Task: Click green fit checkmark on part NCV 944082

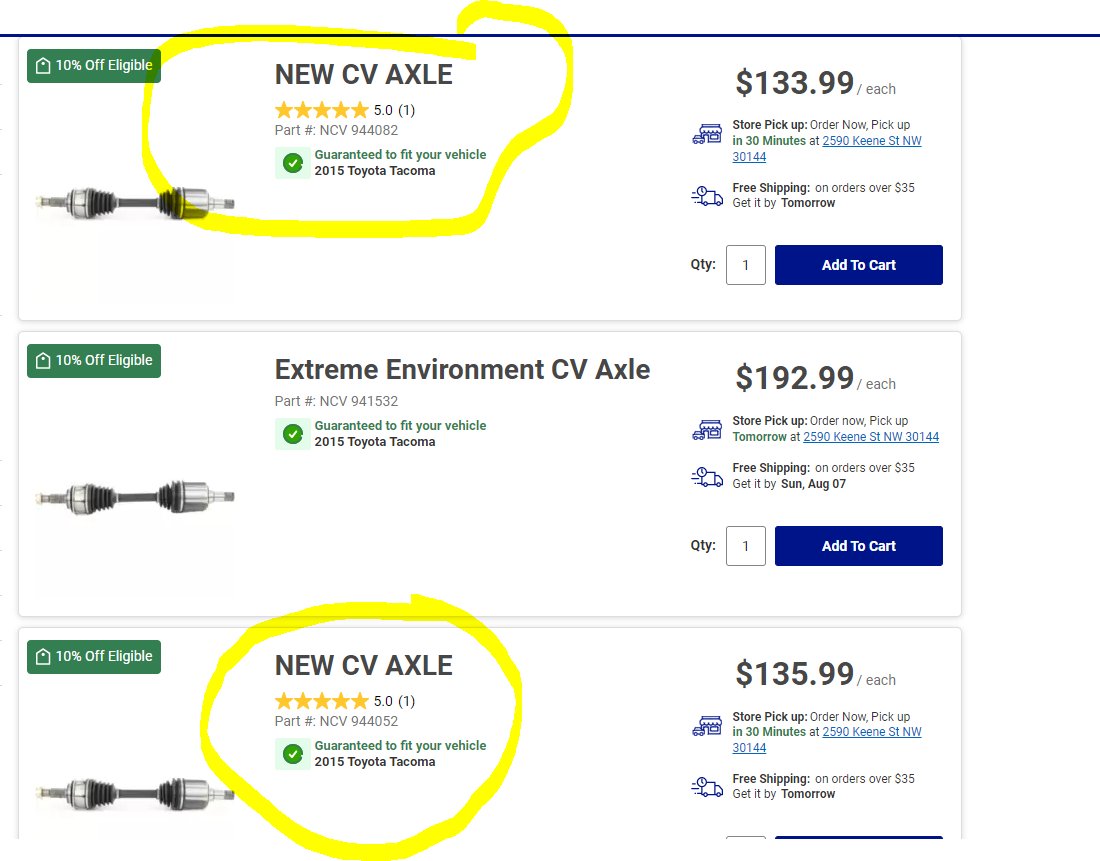Action: click(293, 163)
